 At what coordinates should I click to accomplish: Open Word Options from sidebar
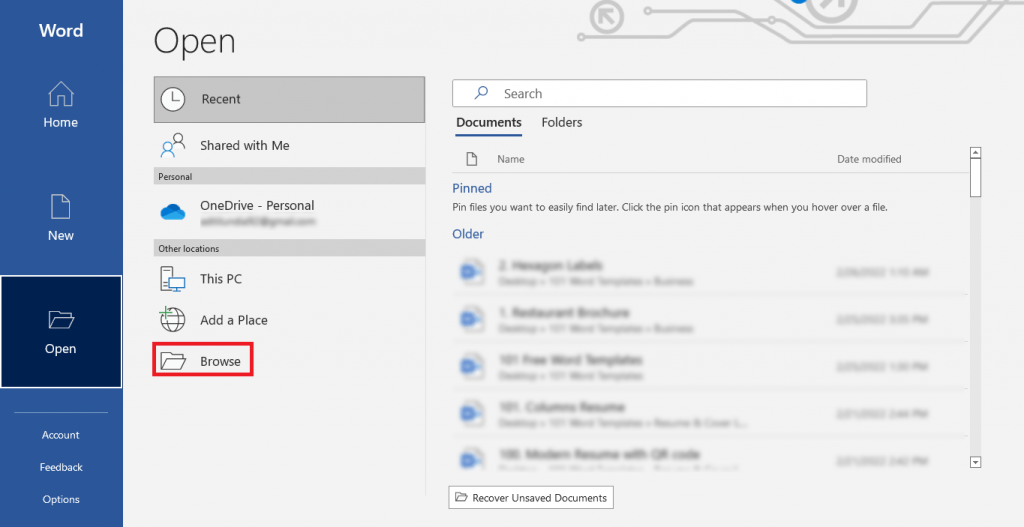point(60,499)
